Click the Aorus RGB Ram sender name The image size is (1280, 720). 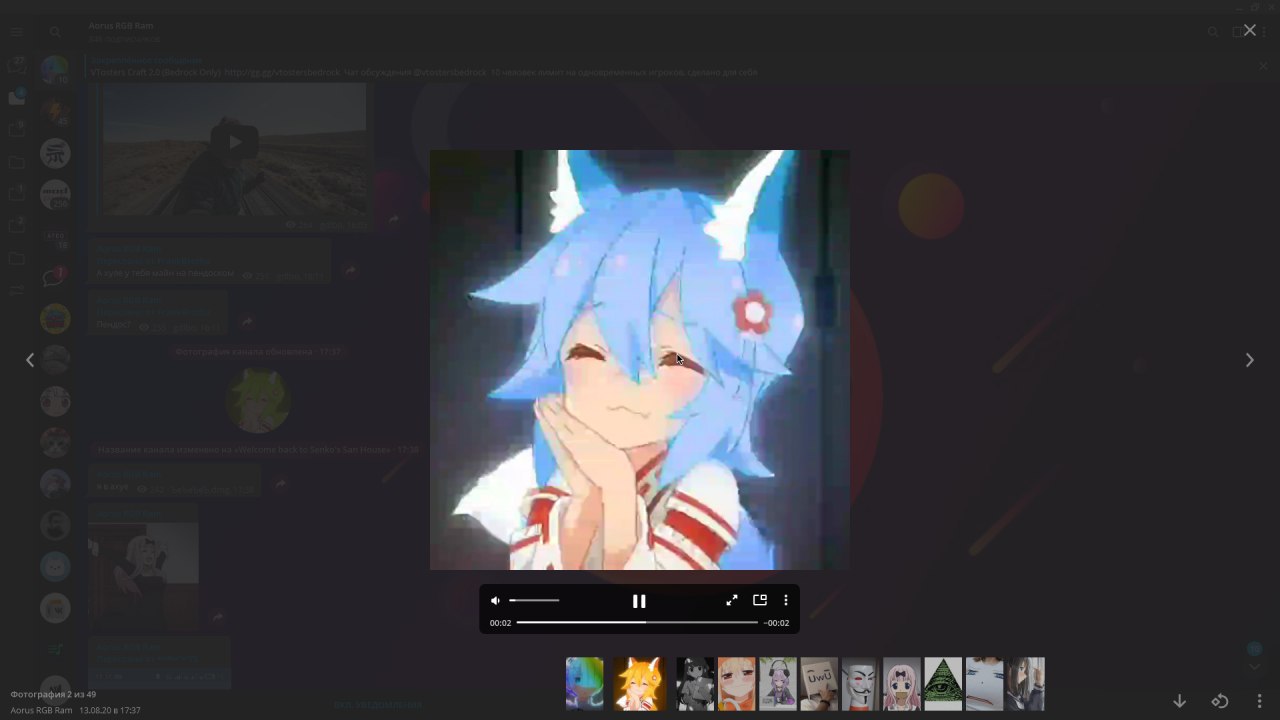tap(41, 710)
